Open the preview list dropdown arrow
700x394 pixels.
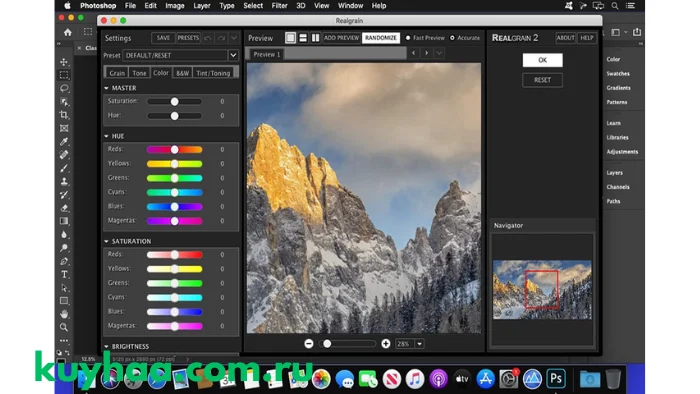pyautogui.click(x=439, y=53)
